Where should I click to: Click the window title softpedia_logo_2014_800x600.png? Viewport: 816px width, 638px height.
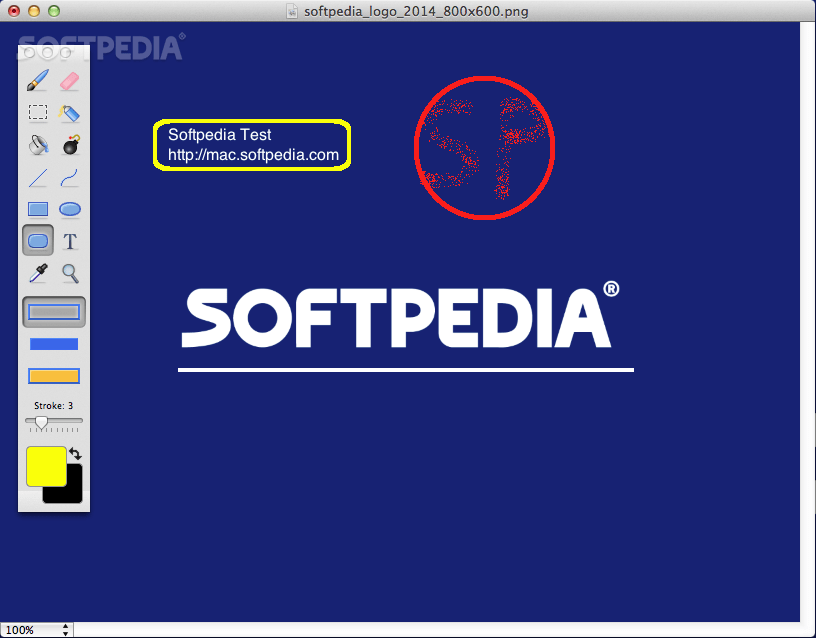pyautogui.click(x=416, y=11)
